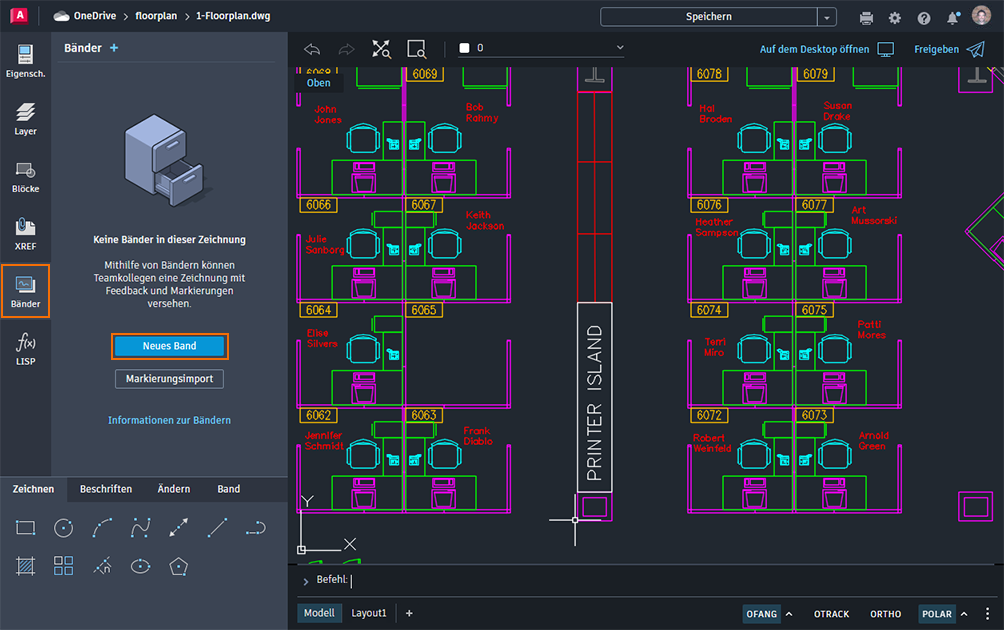Viewport: 1004px width, 630px height.
Task: Open the layer selection dropdown
Action: 541,48
